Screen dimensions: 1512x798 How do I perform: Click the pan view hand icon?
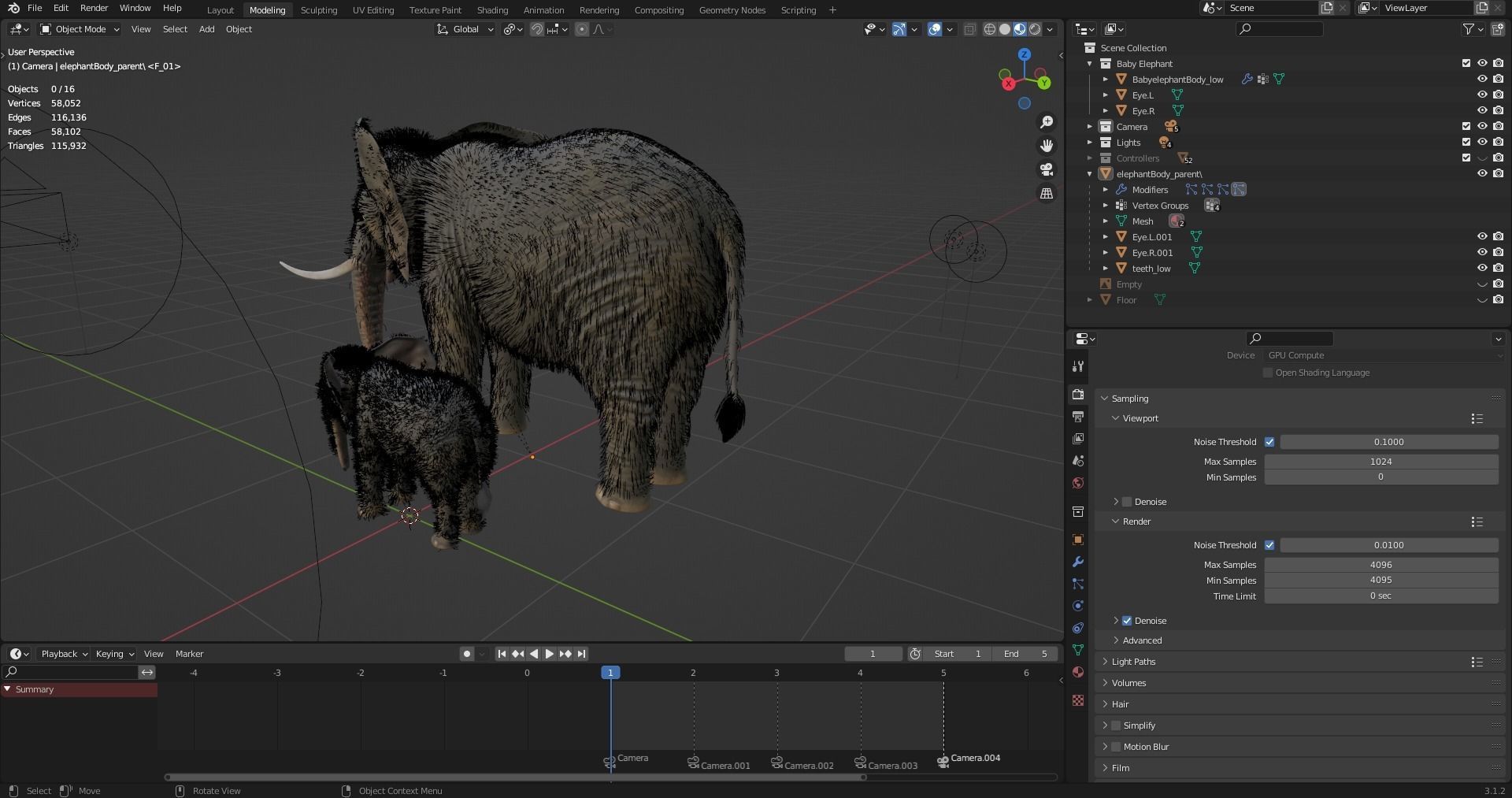click(x=1046, y=146)
